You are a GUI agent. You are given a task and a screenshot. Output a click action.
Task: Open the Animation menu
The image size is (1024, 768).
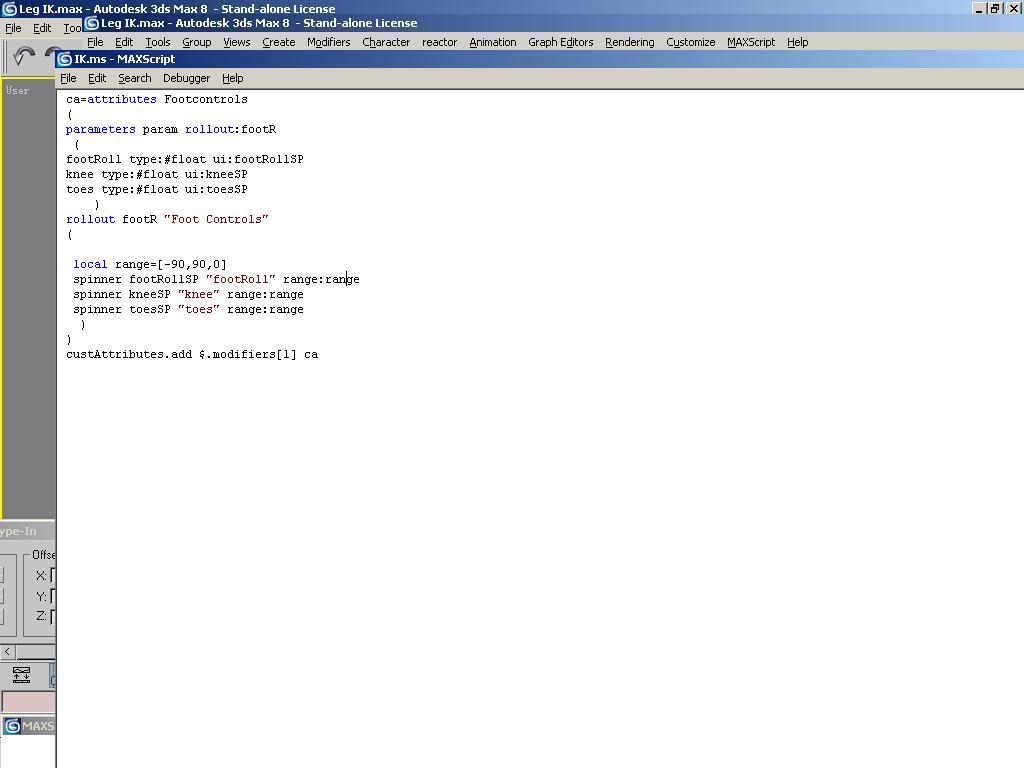click(x=492, y=42)
